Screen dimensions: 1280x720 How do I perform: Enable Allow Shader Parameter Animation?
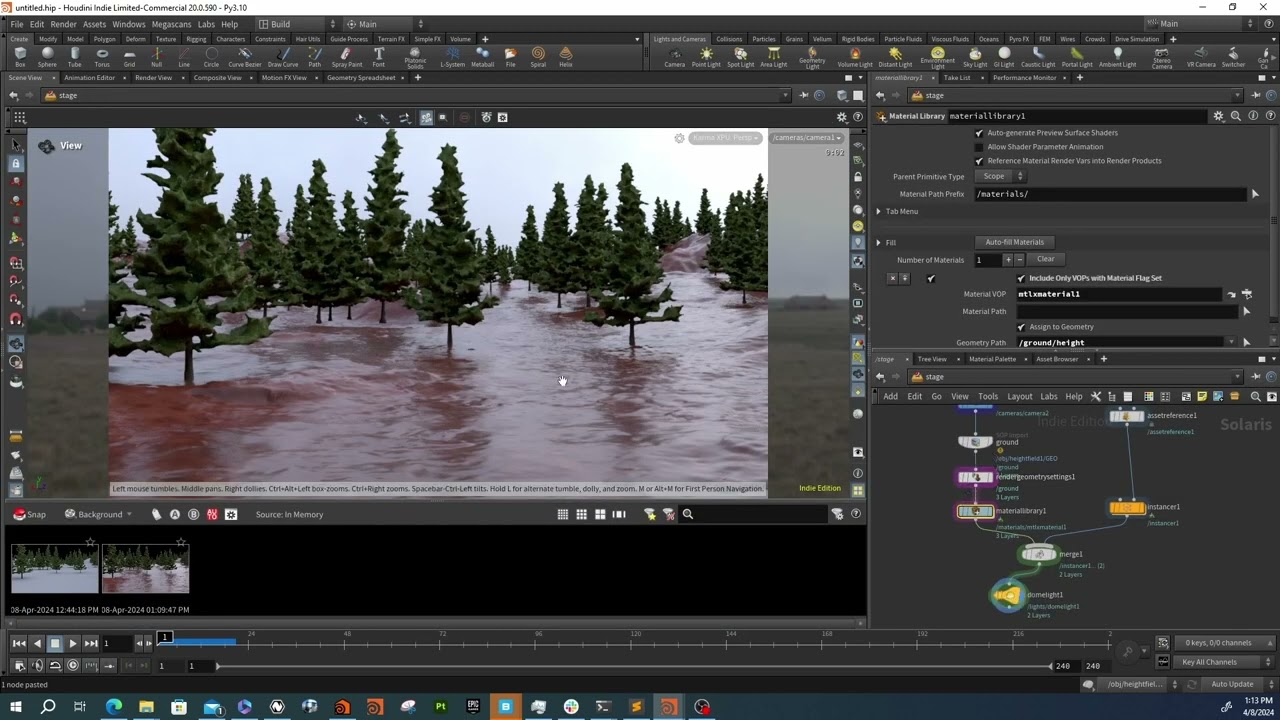(x=979, y=147)
